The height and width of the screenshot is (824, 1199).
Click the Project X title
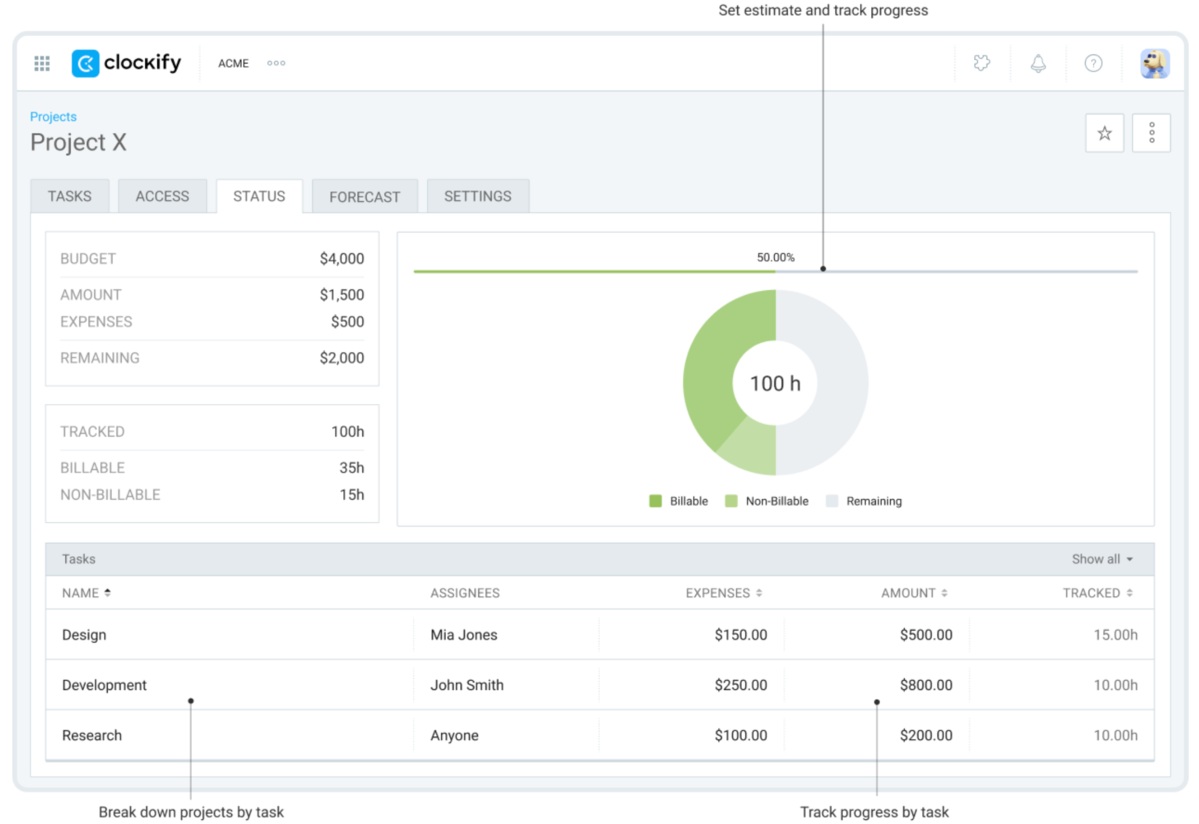(78, 142)
